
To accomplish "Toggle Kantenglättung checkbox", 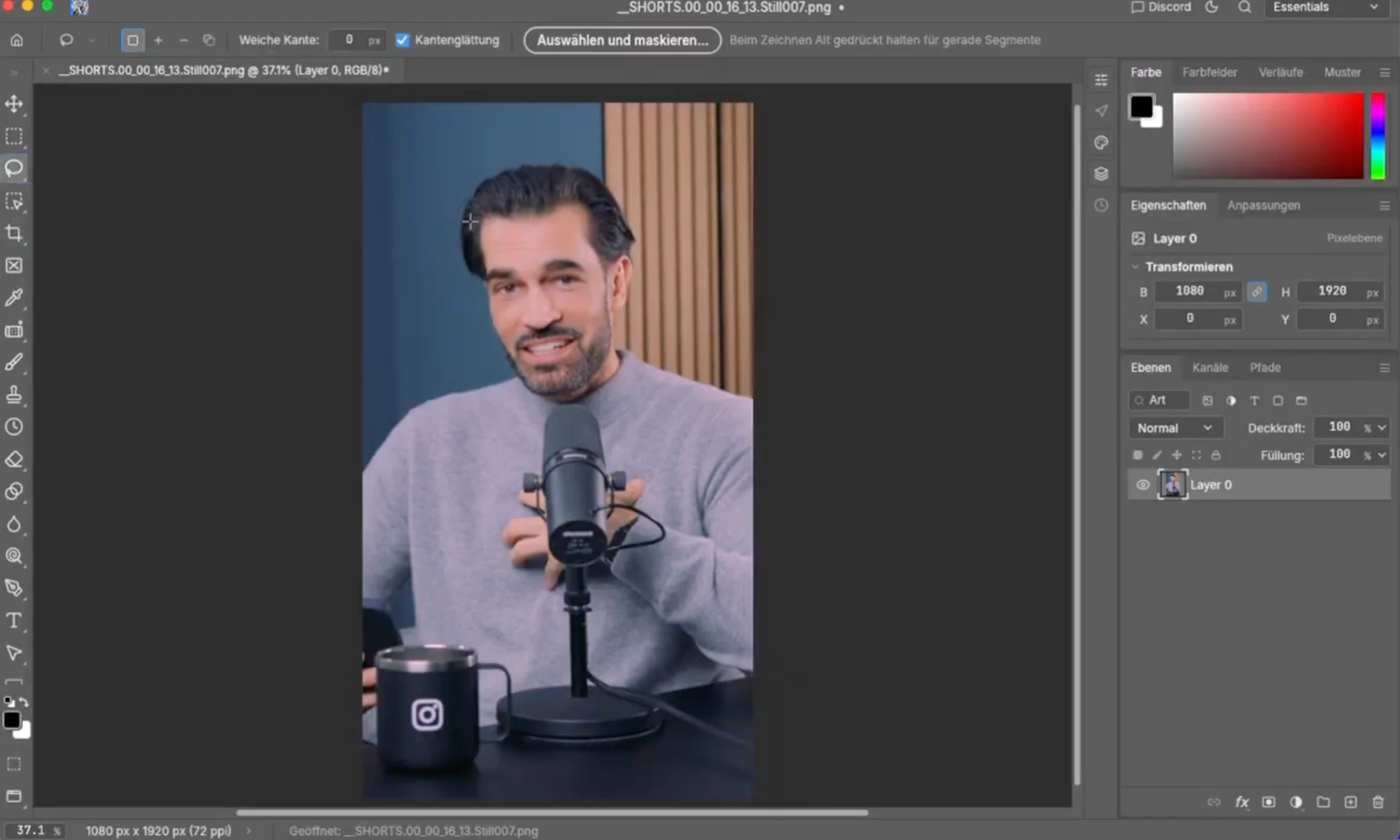I will pyautogui.click(x=402, y=40).
